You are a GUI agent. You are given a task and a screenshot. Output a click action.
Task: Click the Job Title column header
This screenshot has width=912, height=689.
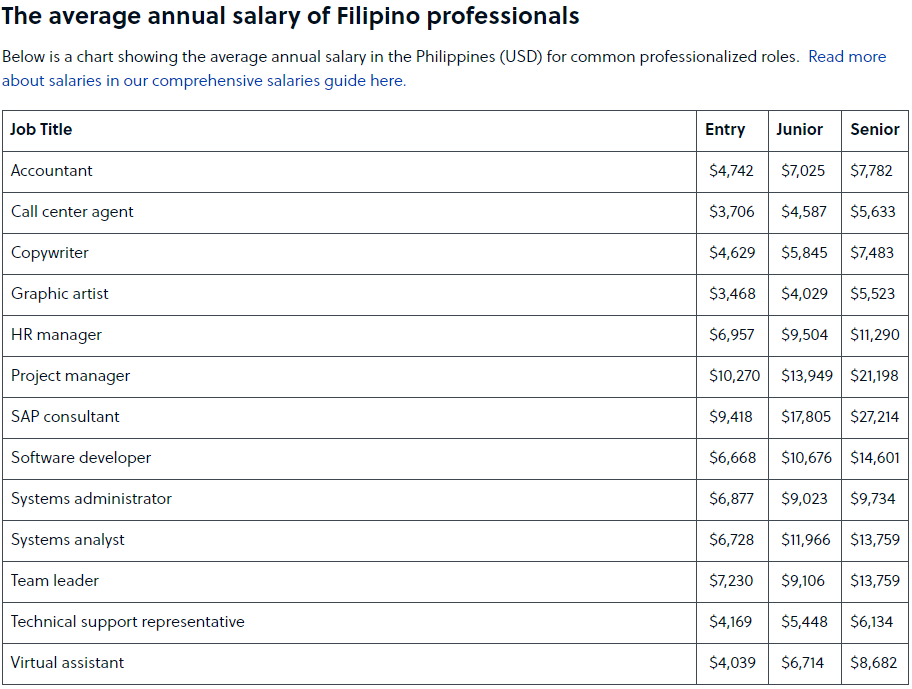[x=41, y=129]
